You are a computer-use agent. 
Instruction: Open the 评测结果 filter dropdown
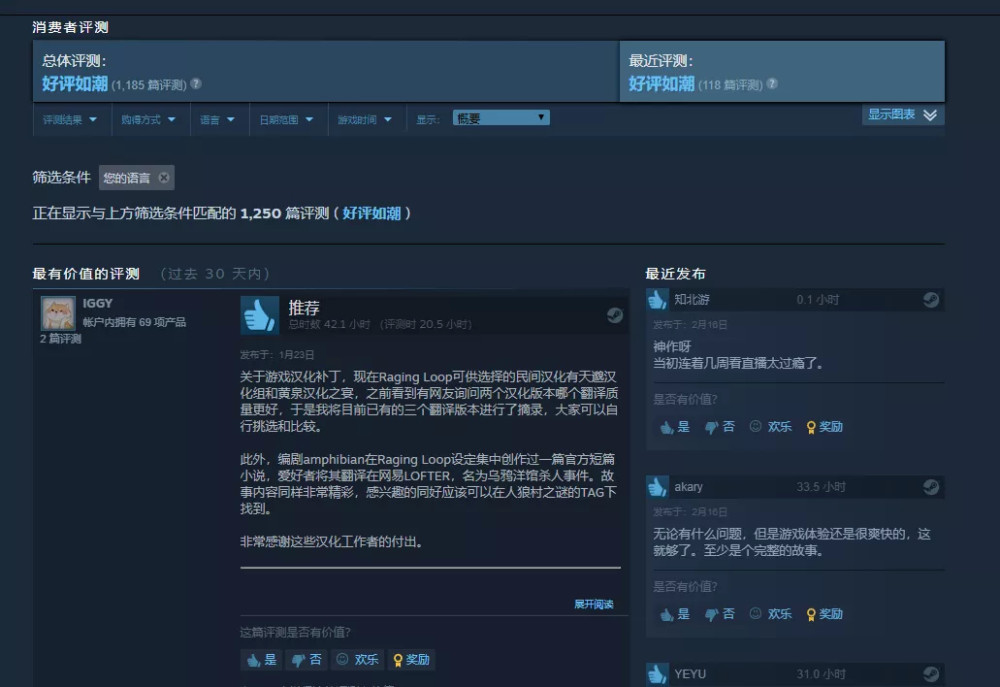pyautogui.click(x=70, y=118)
